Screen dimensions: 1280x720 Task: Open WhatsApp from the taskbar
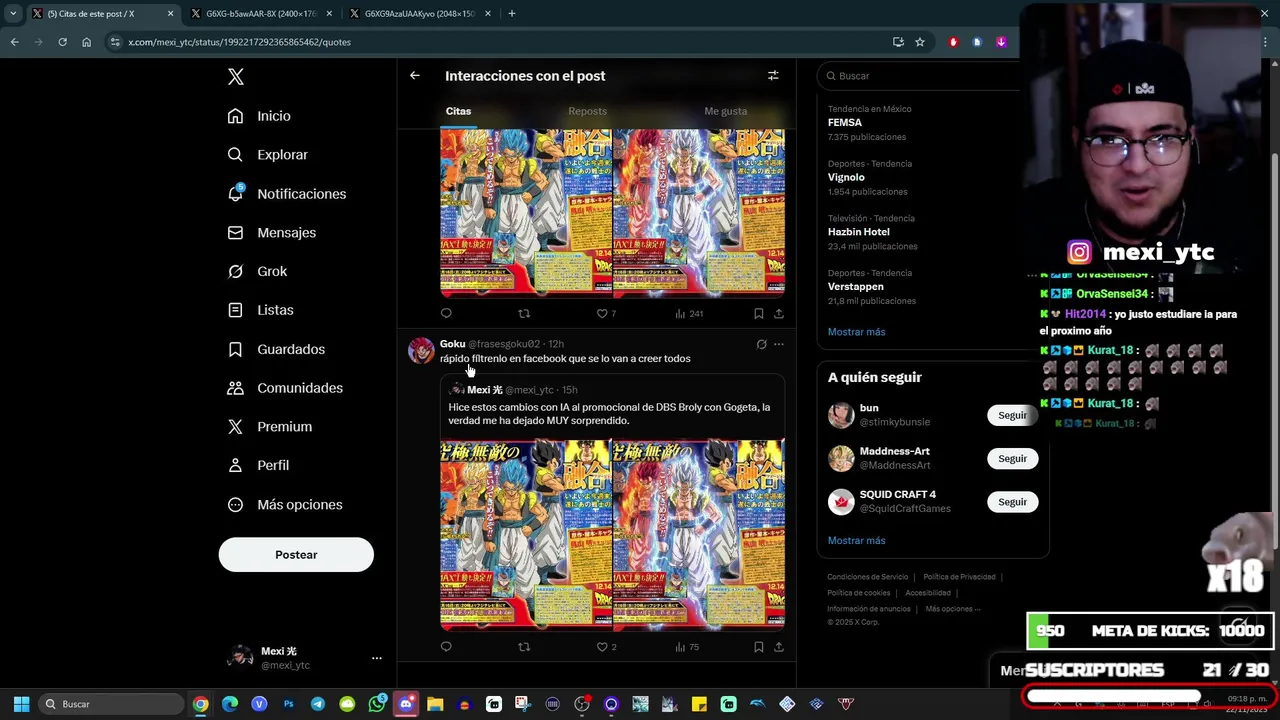[377, 704]
